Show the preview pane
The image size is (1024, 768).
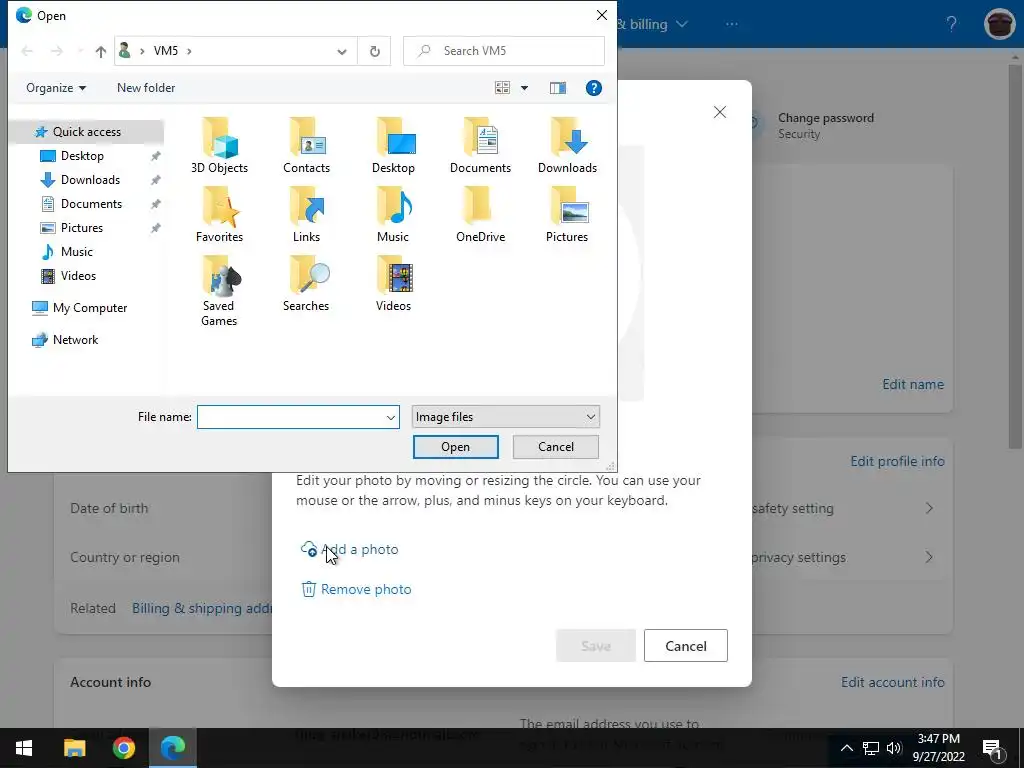tap(558, 88)
